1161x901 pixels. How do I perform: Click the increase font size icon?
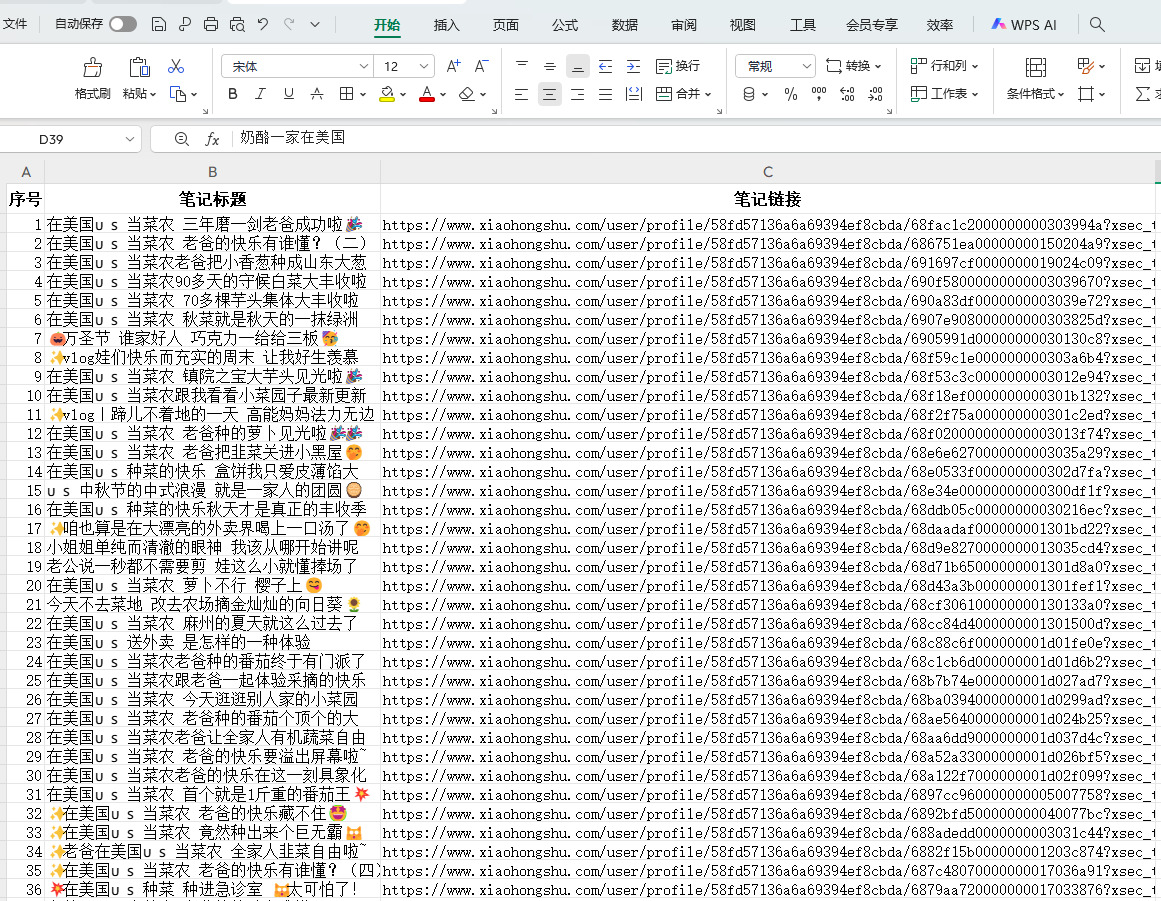(x=453, y=66)
